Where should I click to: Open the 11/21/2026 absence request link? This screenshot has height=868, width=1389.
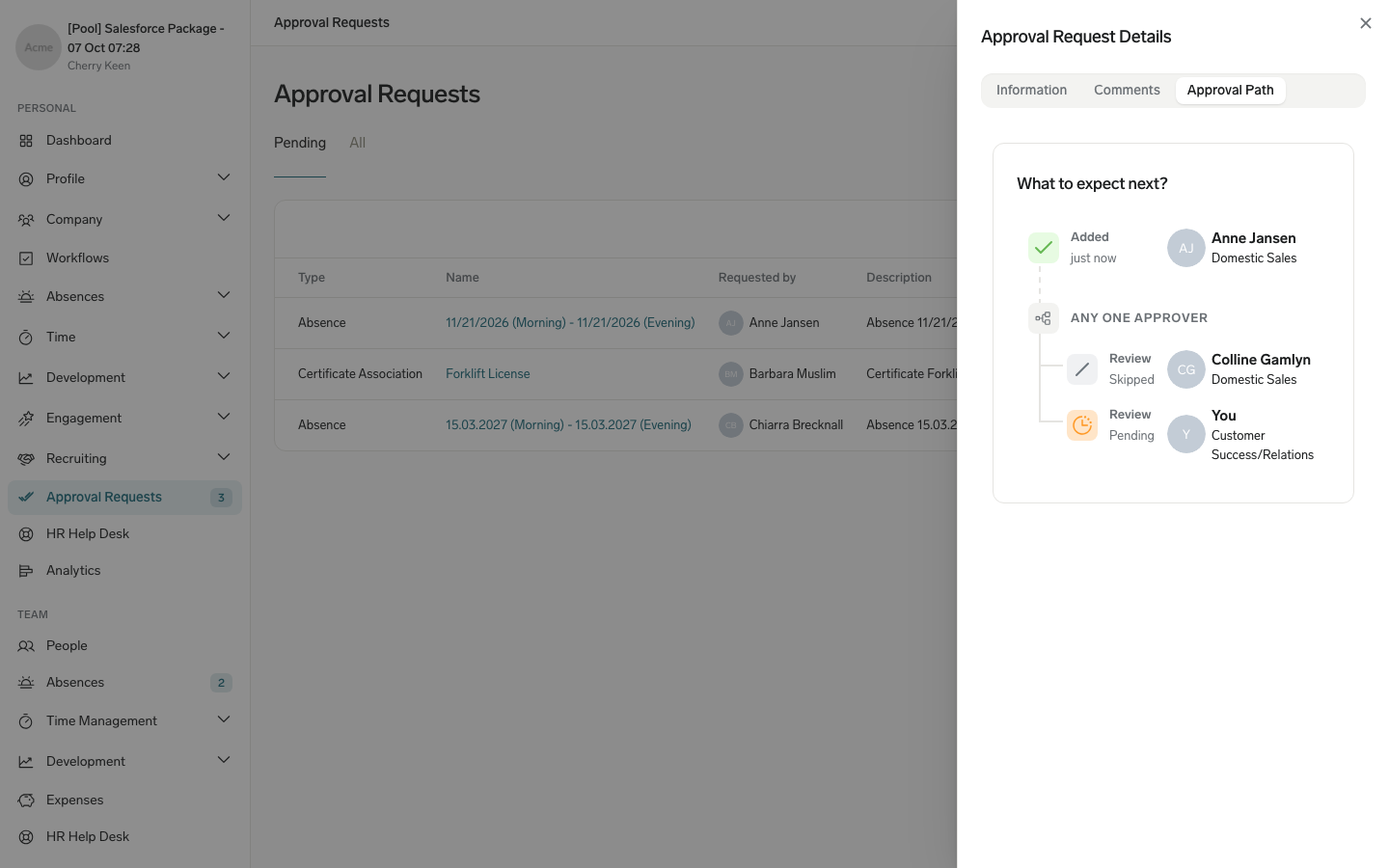570,323
